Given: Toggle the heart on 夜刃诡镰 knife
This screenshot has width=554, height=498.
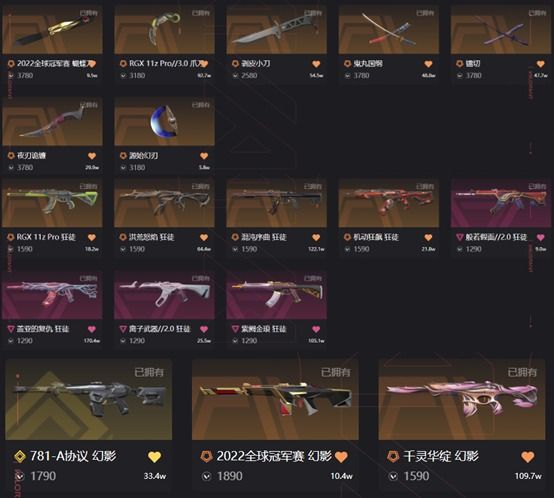Looking at the screenshot, I should [x=92, y=156].
